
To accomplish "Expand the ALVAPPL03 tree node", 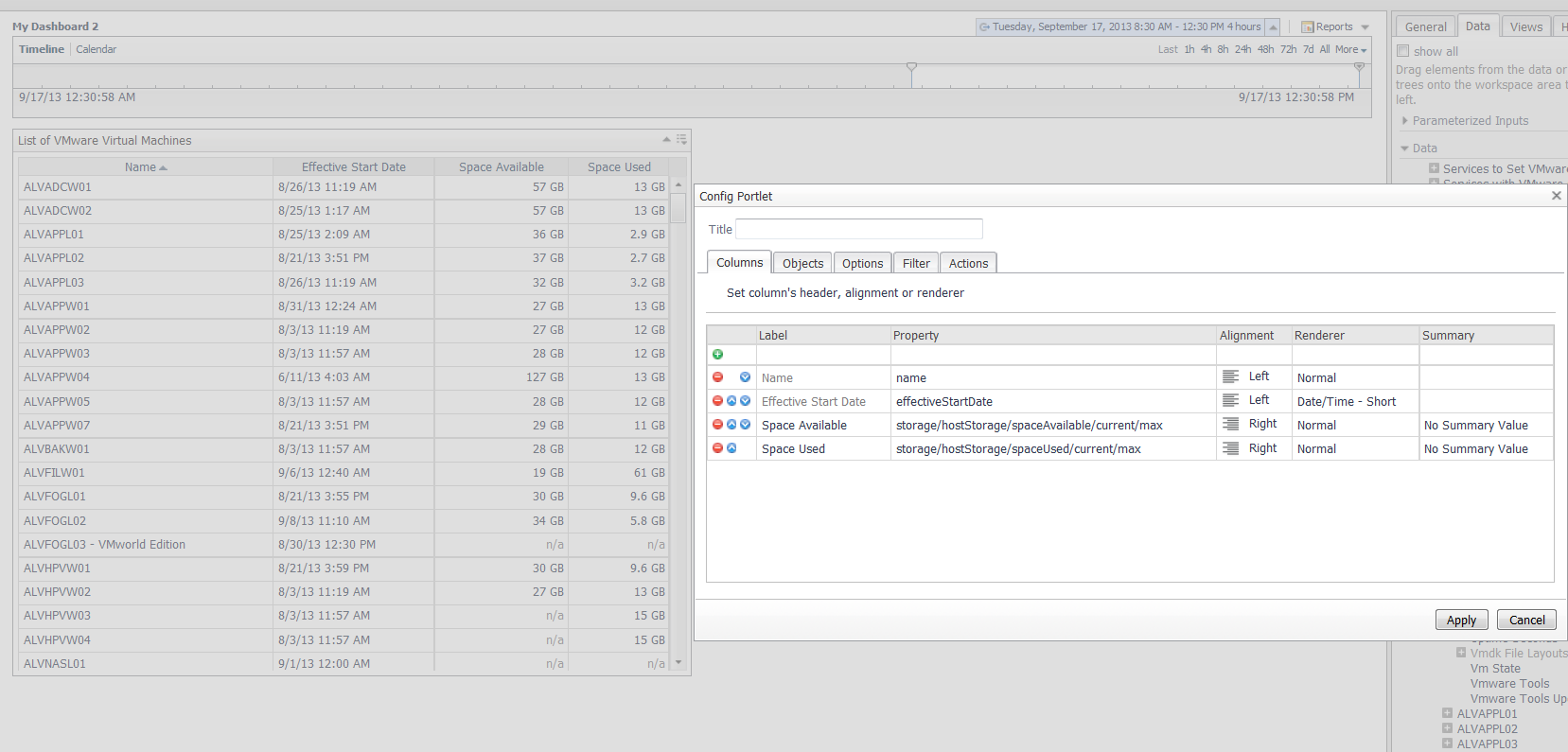I will [1447, 744].
